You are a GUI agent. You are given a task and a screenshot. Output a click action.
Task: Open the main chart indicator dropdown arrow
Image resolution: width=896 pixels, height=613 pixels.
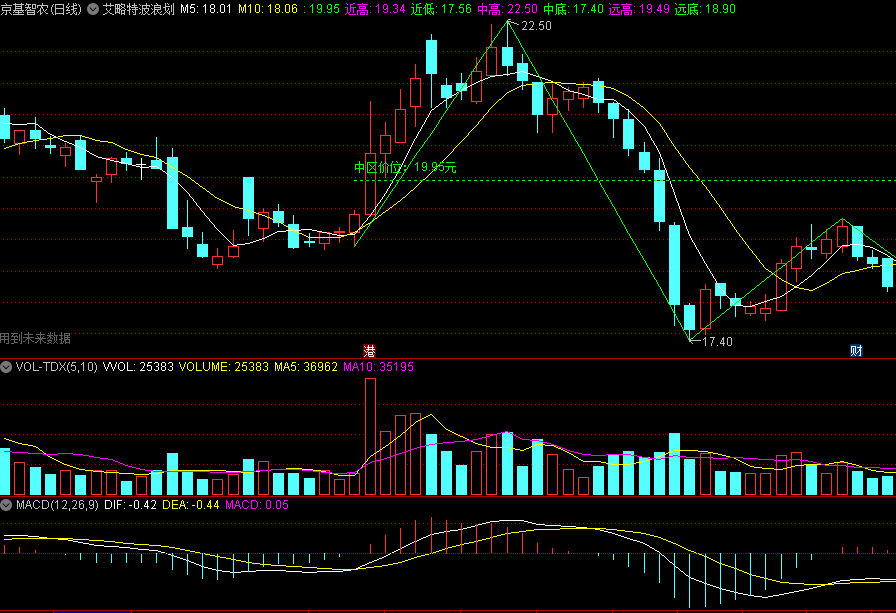(x=93, y=9)
